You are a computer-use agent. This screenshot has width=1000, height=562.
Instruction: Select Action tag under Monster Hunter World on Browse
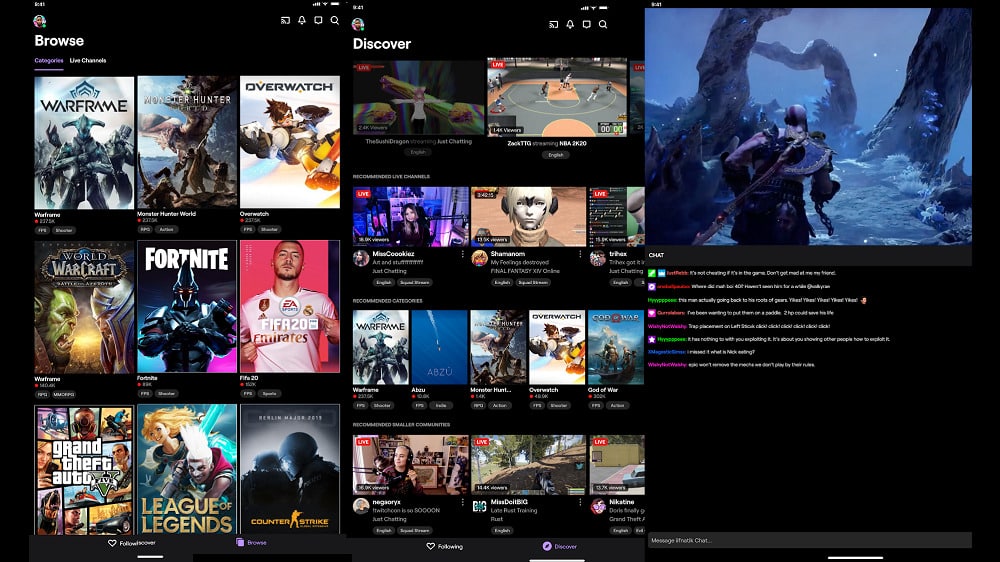coord(166,230)
